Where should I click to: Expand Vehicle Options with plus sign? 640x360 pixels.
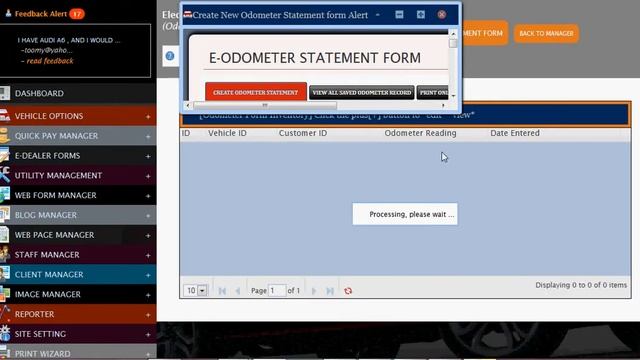point(148,116)
